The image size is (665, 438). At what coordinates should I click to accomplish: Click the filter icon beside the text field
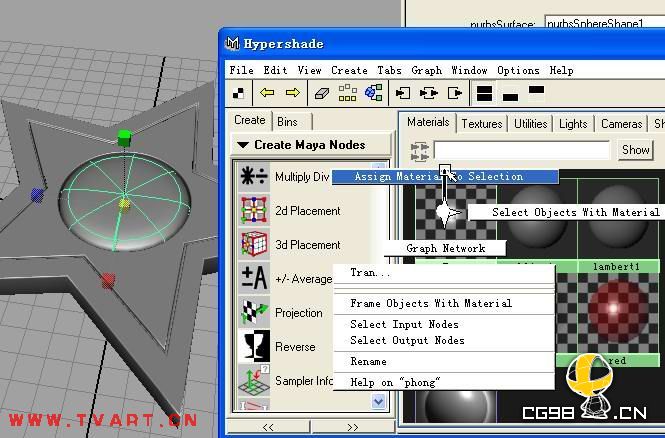[420, 152]
